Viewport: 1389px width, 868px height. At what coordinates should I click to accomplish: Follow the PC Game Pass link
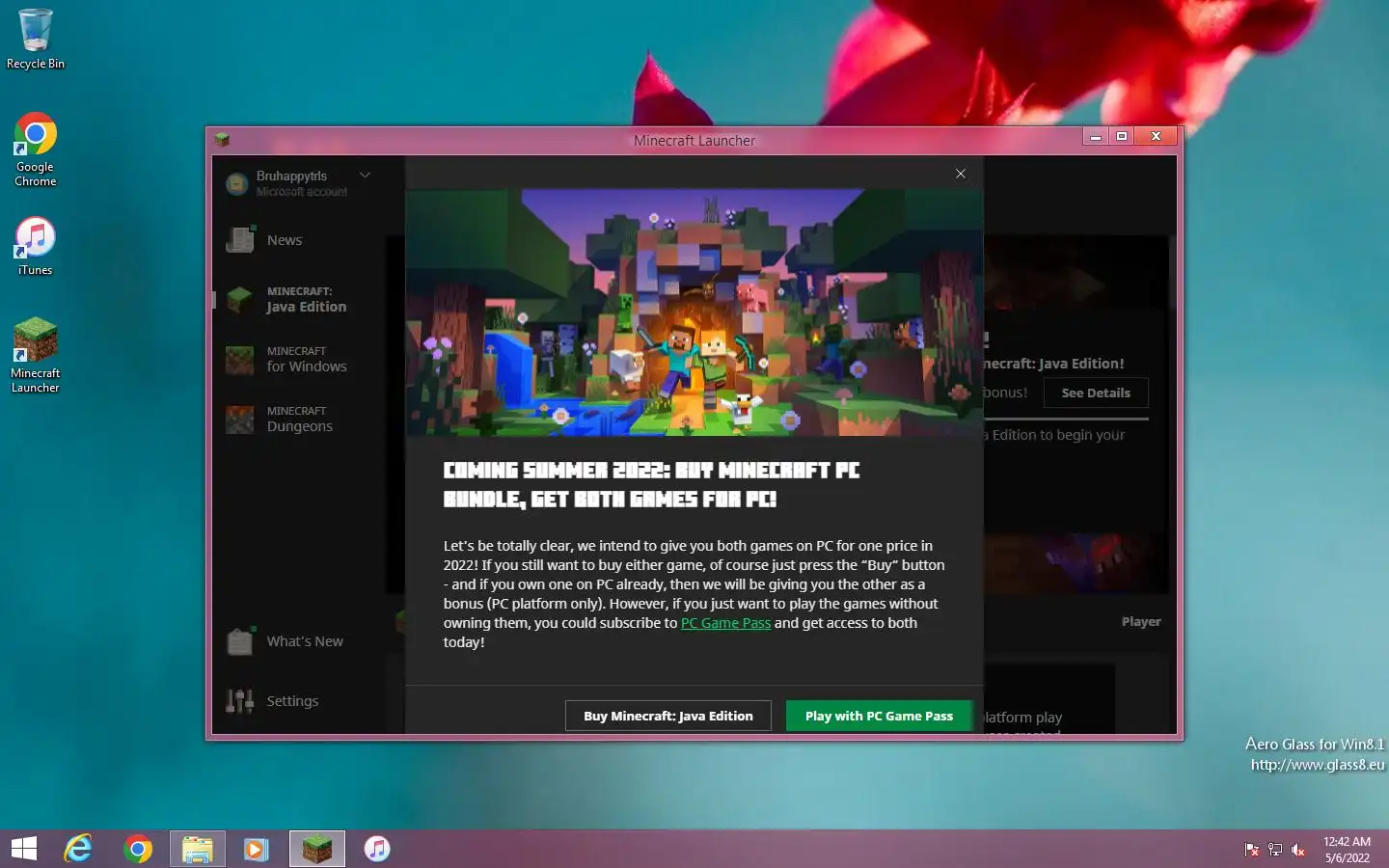tap(725, 623)
